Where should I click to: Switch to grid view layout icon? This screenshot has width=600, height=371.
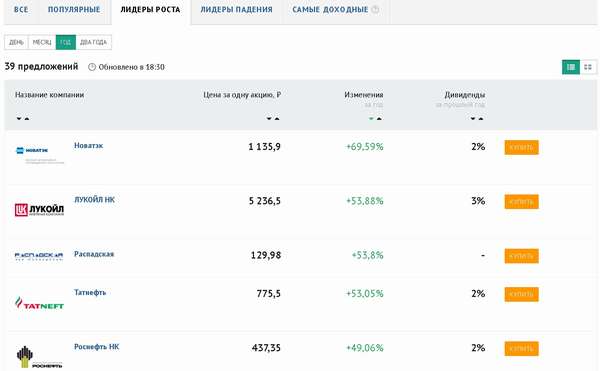pyautogui.click(x=588, y=67)
